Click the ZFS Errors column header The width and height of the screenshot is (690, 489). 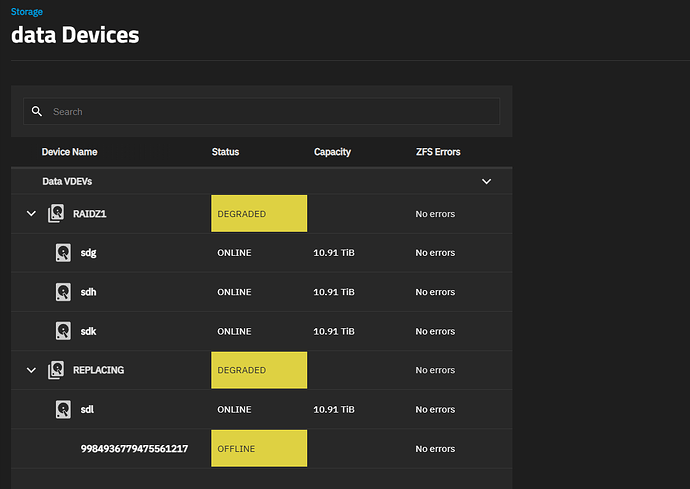pos(438,152)
